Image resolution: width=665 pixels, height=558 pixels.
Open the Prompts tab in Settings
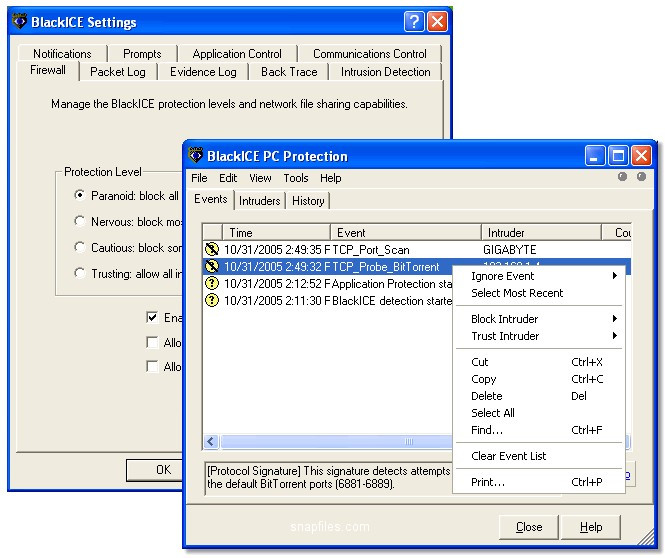click(142, 54)
